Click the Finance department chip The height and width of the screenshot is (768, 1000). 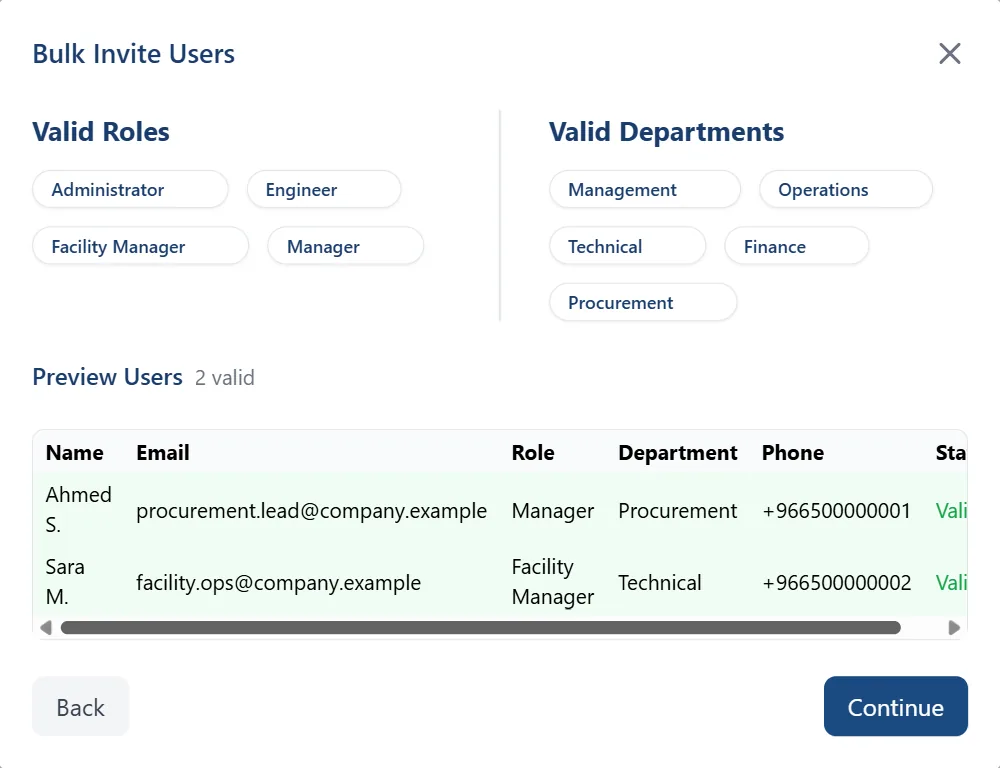797,246
